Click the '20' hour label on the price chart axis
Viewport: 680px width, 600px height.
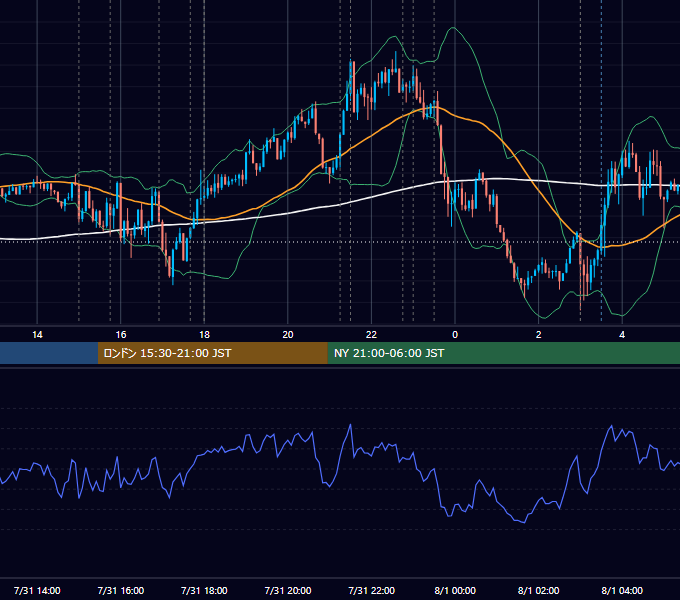(x=288, y=335)
